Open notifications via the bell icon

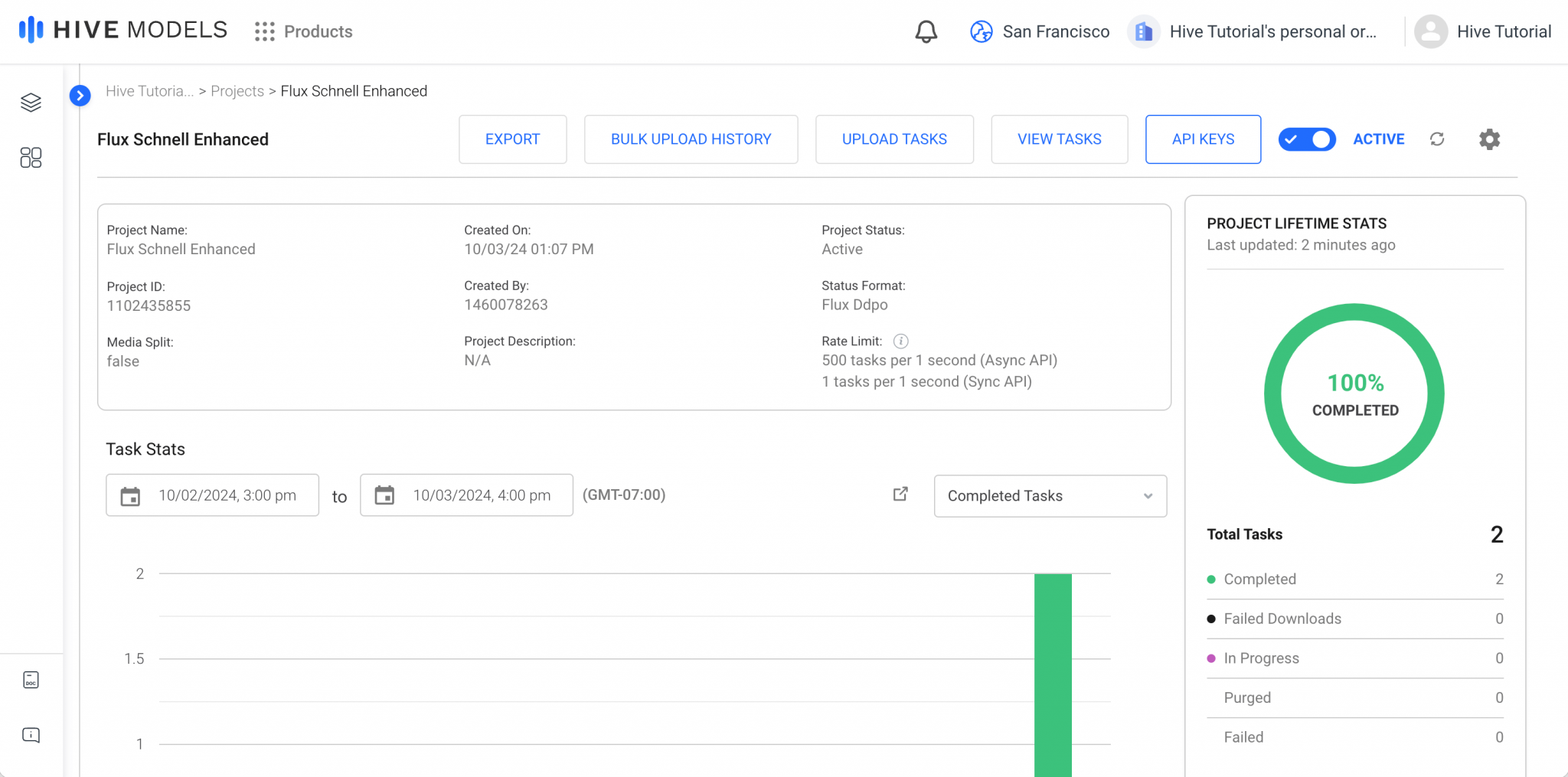[926, 31]
